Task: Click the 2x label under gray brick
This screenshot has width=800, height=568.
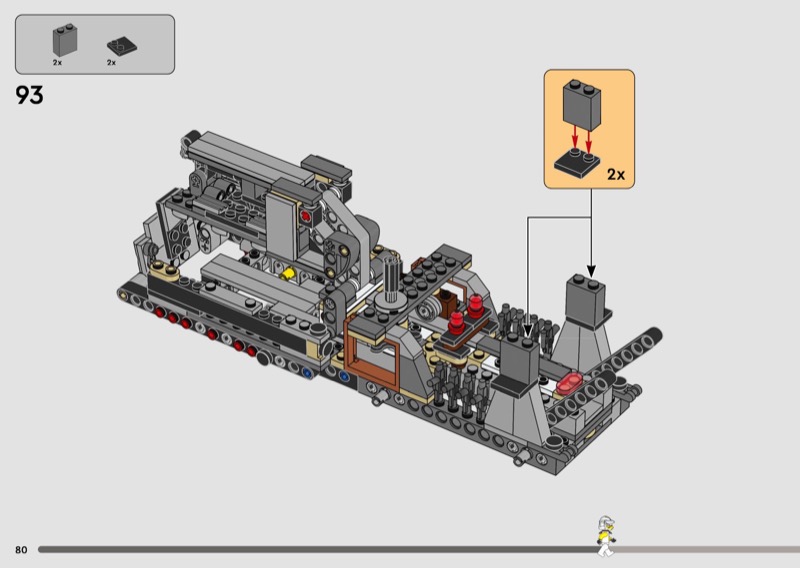Action: pyautogui.click(x=58, y=63)
